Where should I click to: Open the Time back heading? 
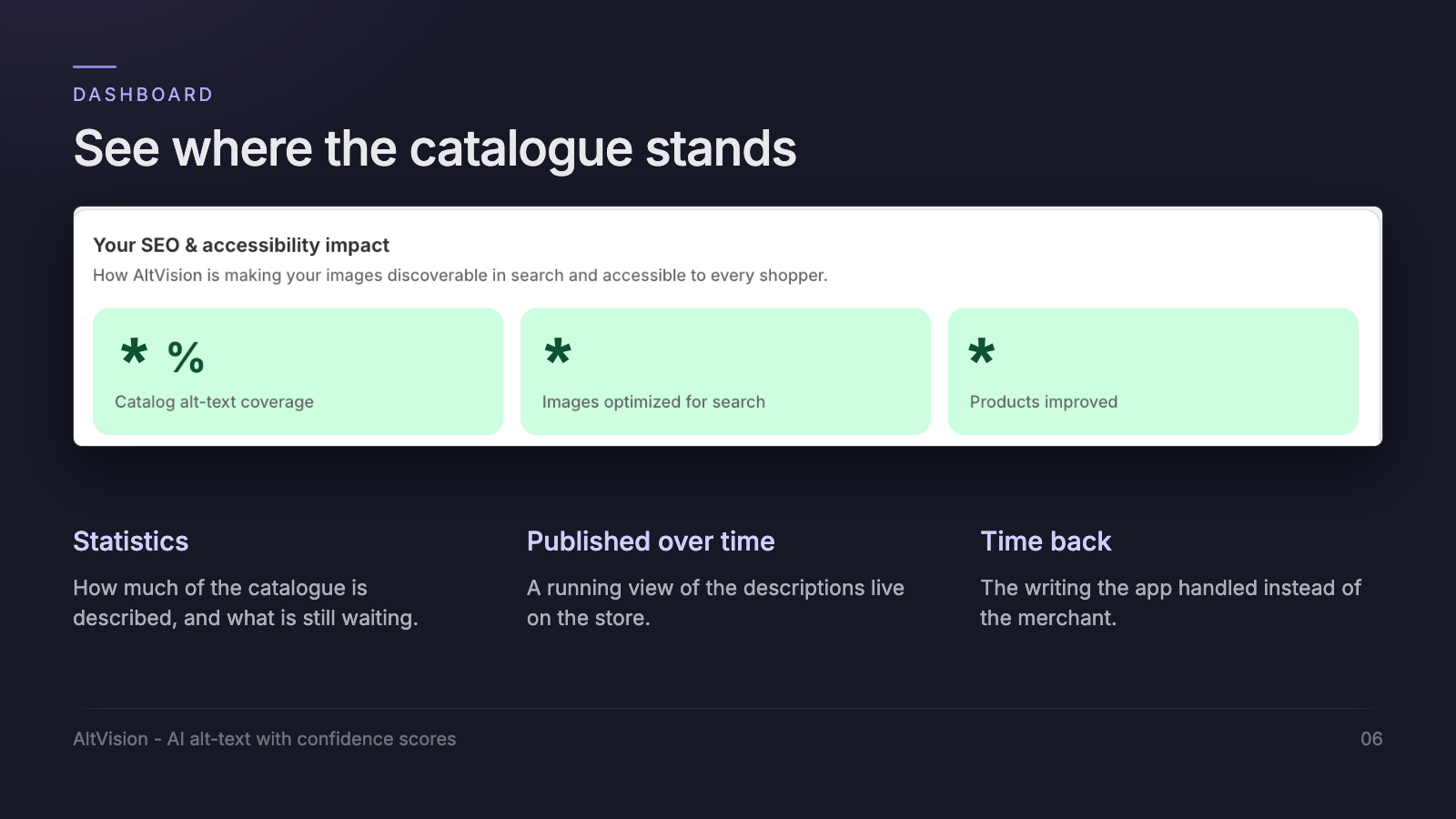1046,541
